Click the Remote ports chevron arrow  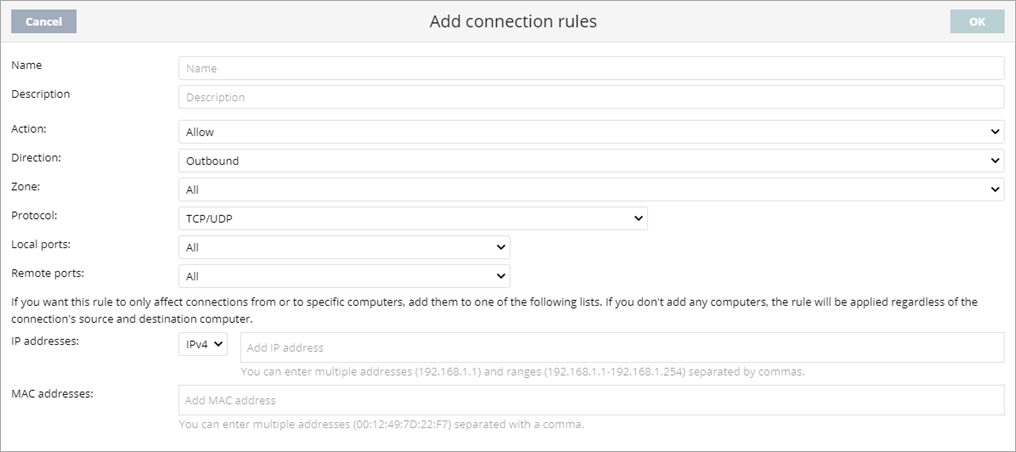click(501, 276)
